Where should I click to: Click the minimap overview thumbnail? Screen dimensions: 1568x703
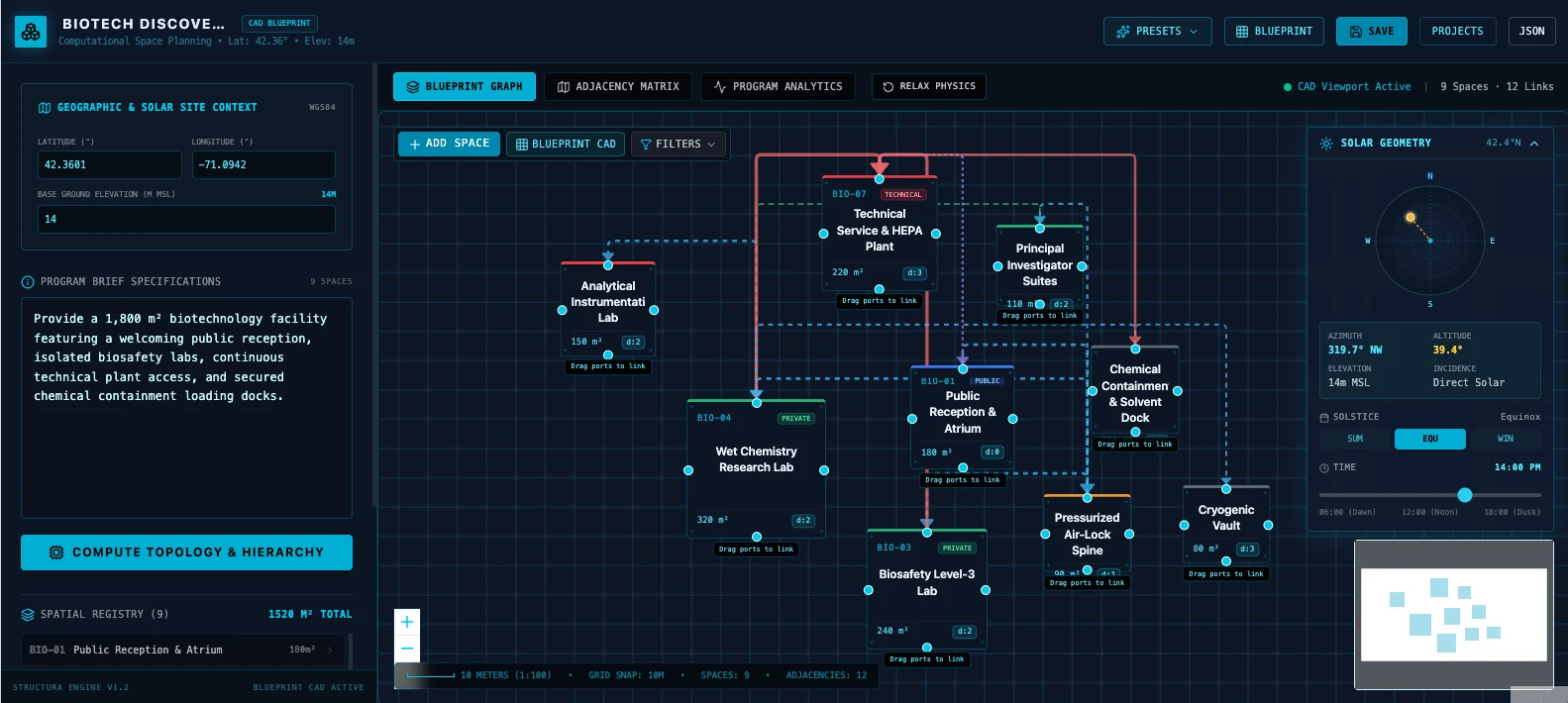1454,615
